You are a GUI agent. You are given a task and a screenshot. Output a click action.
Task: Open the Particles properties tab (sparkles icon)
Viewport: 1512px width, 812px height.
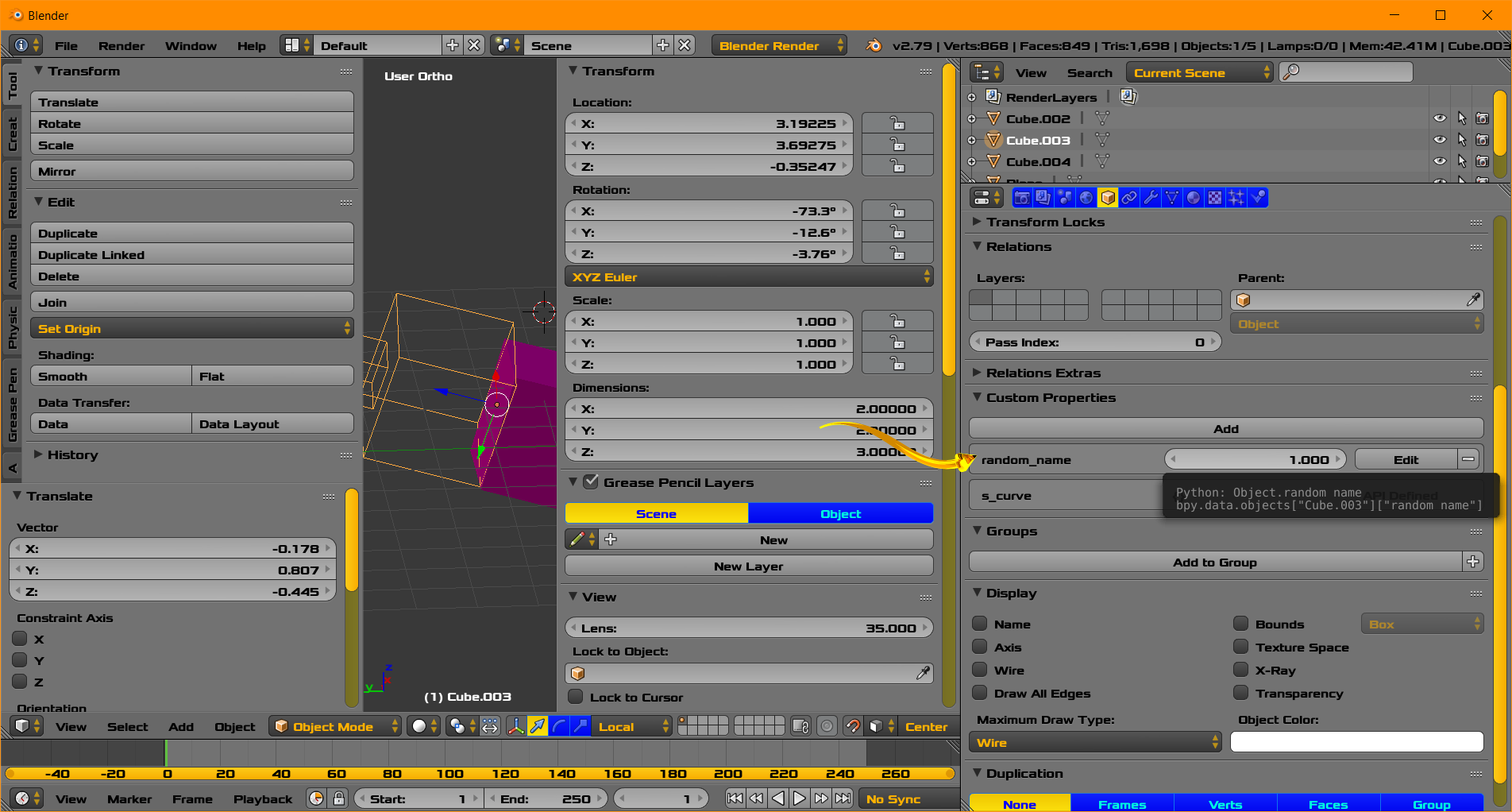(x=1236, y=198)
